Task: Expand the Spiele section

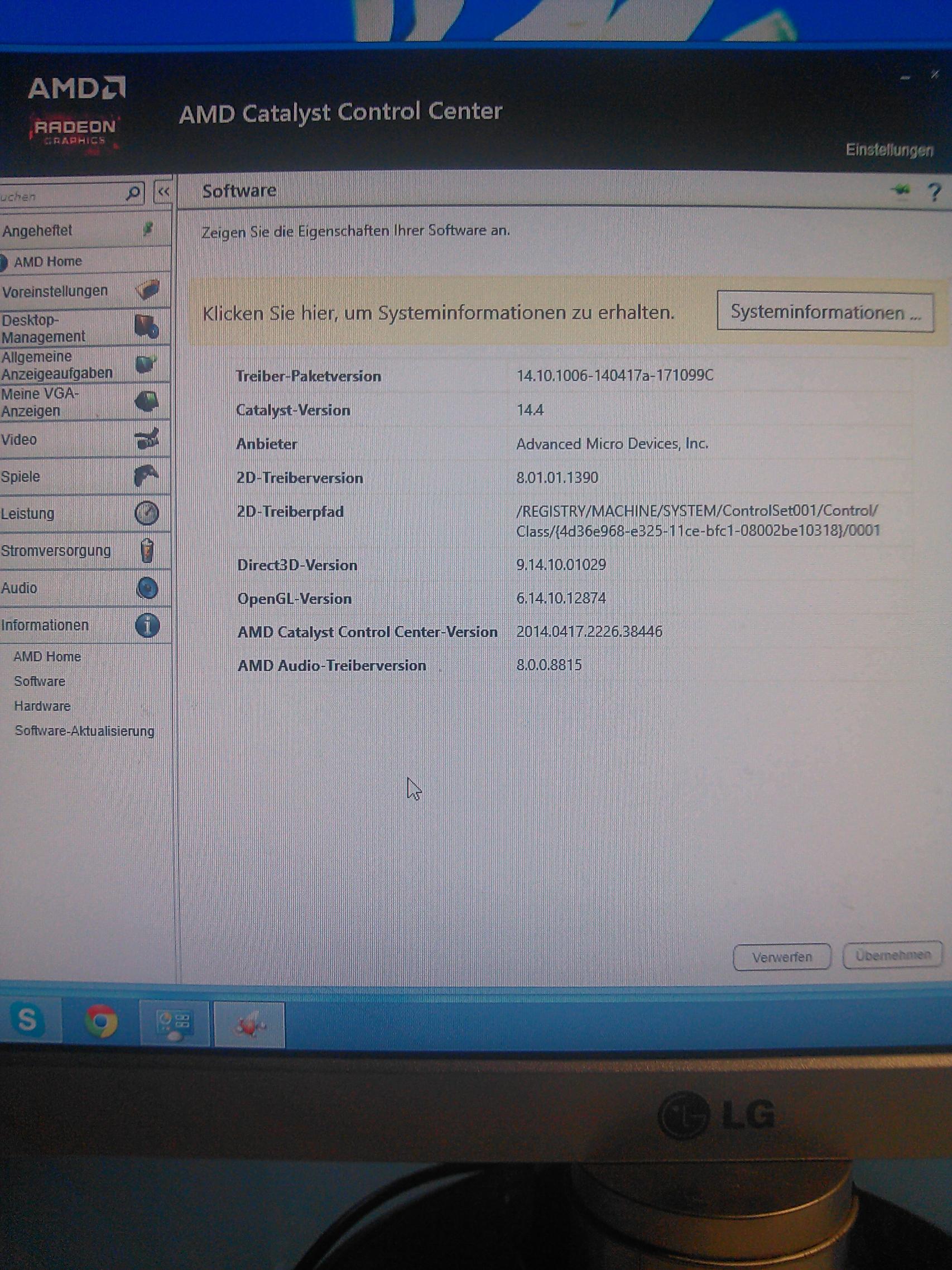Action: [85, 477]
